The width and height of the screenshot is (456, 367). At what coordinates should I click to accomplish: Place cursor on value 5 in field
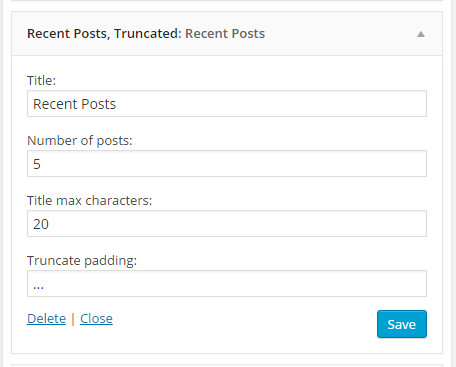[37, 164]
